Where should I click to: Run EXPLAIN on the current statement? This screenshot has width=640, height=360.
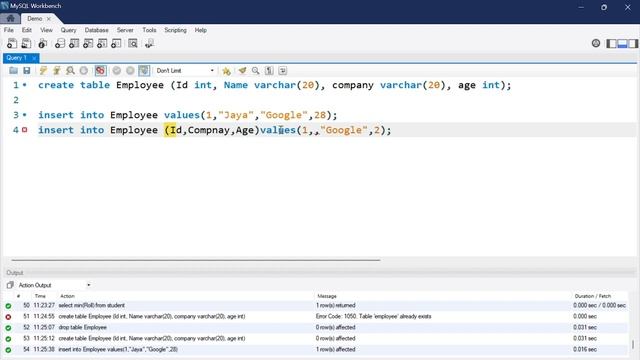[70, 71]
